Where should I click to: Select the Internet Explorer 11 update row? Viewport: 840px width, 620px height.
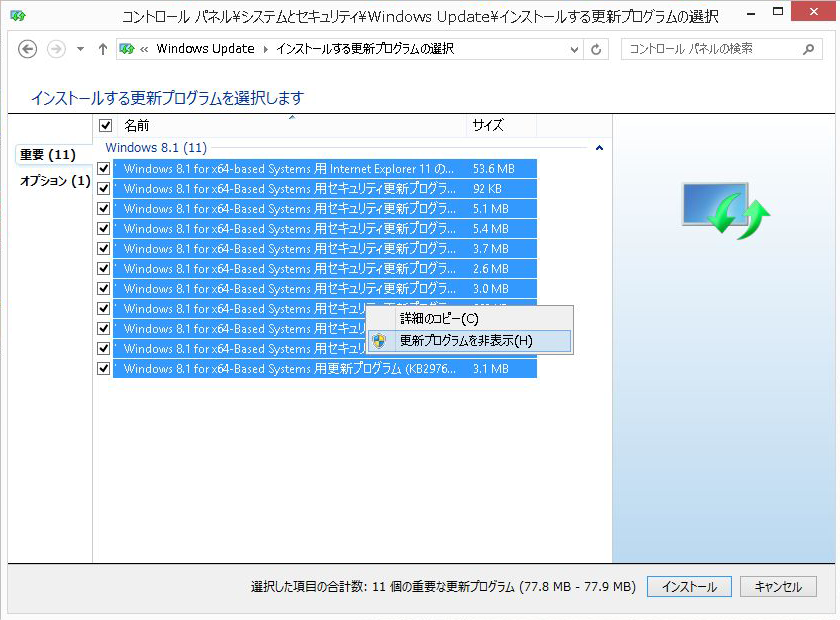[x=325, y=169]
